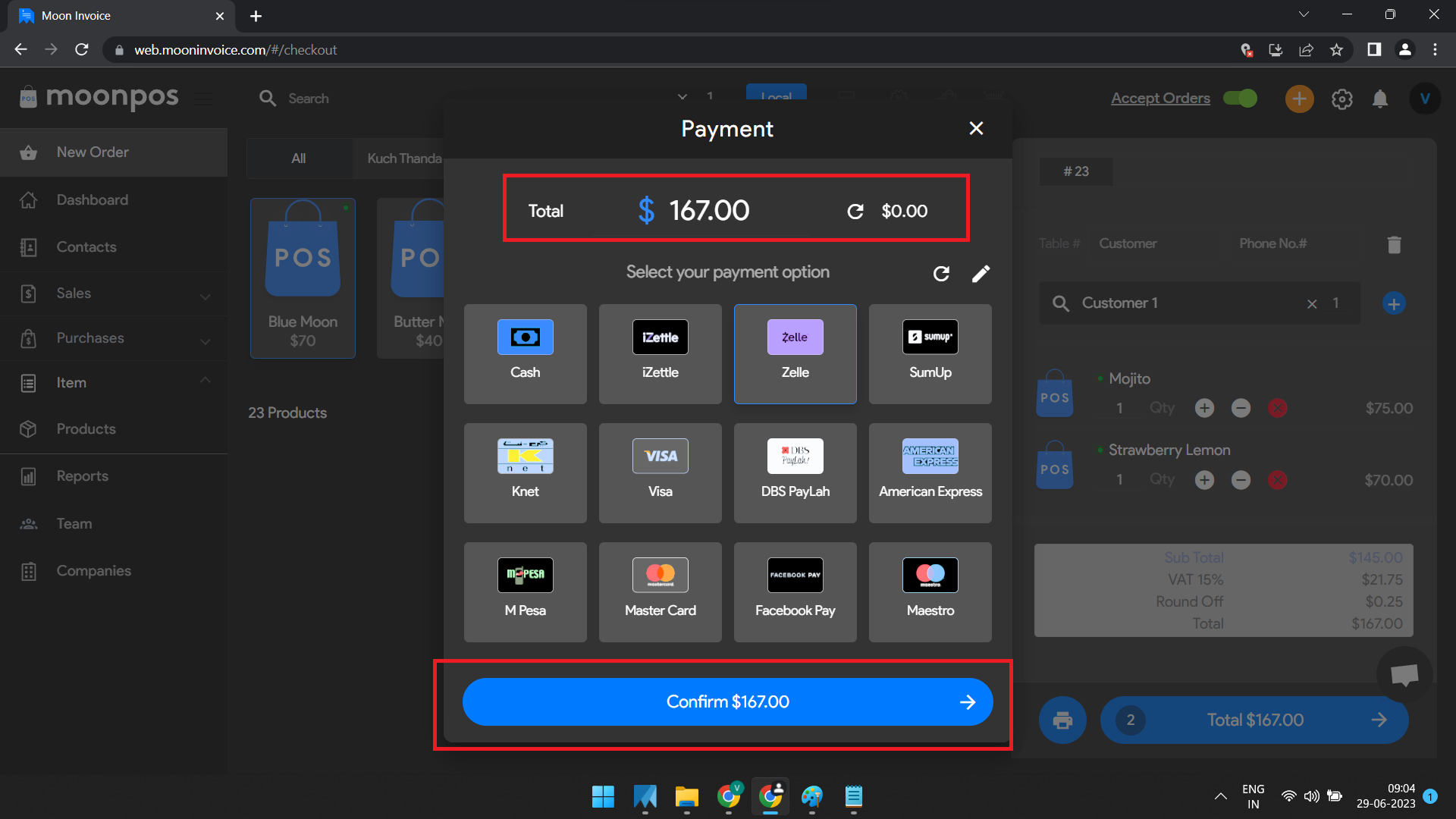Select Master Card payment method

point(660,591)
